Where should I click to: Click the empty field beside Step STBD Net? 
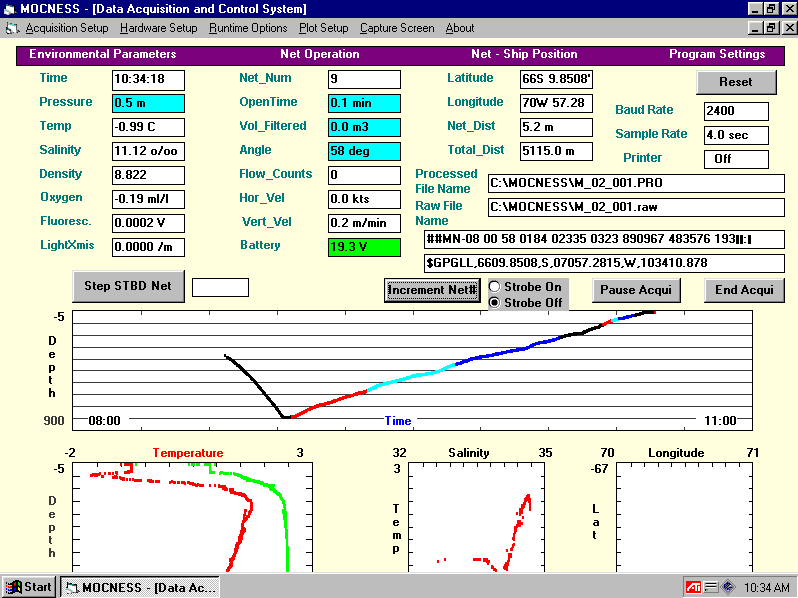click(x=220, y=287)
